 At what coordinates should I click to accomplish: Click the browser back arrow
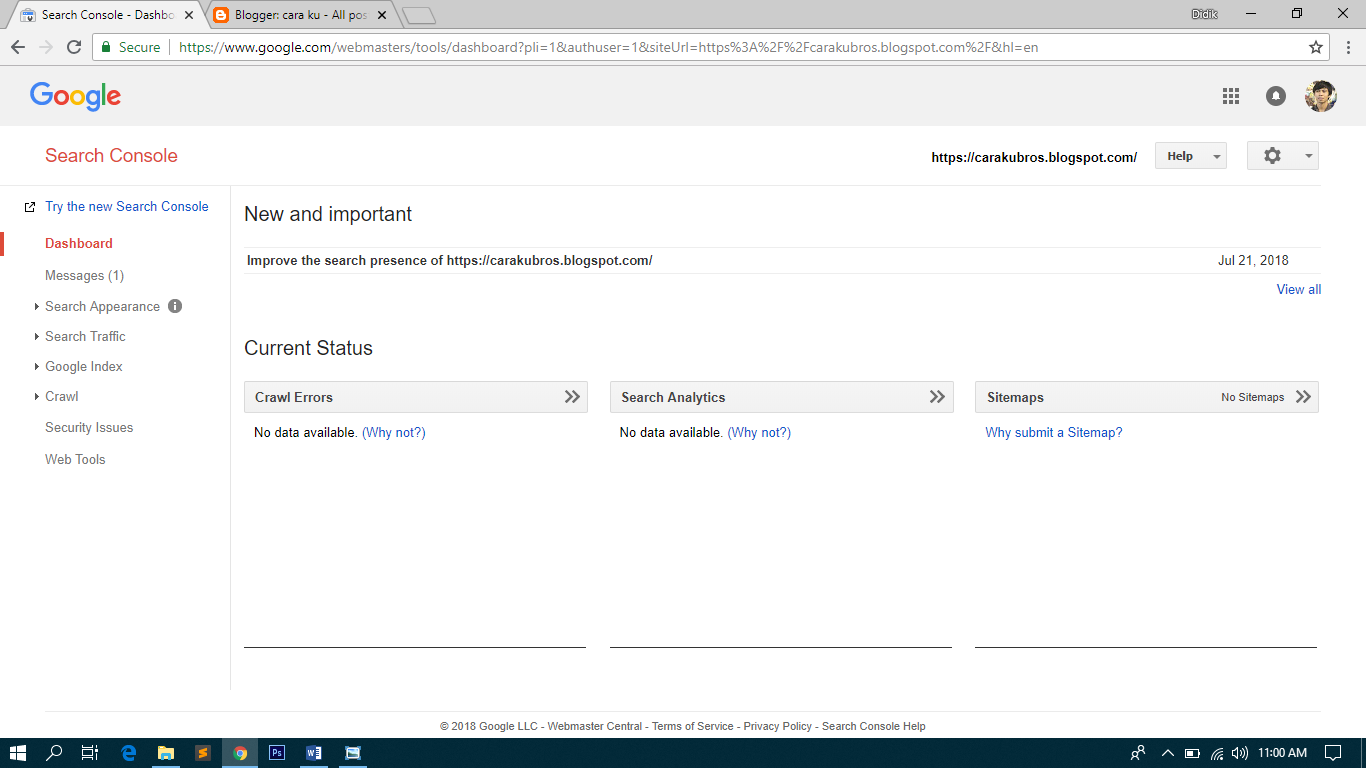point(18,47)
